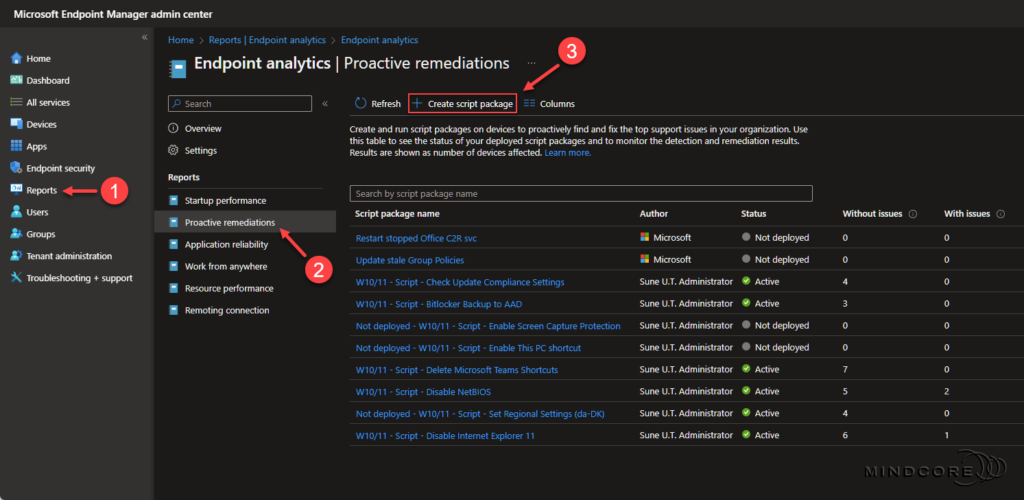Click the side menu Search field
Image resolution: width=1024 pixels, height=500 pixels.
[240, 104]
